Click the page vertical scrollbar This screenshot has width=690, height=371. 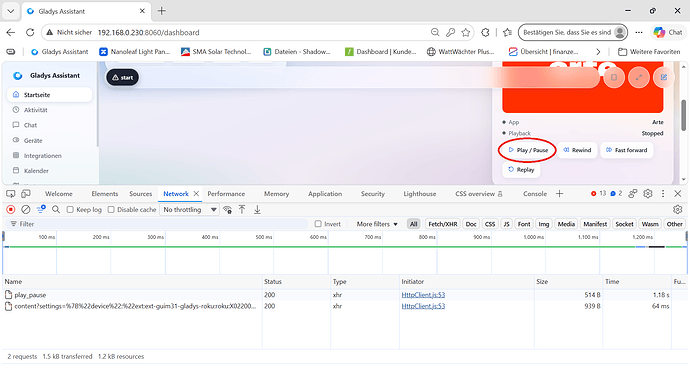point(683,114)
